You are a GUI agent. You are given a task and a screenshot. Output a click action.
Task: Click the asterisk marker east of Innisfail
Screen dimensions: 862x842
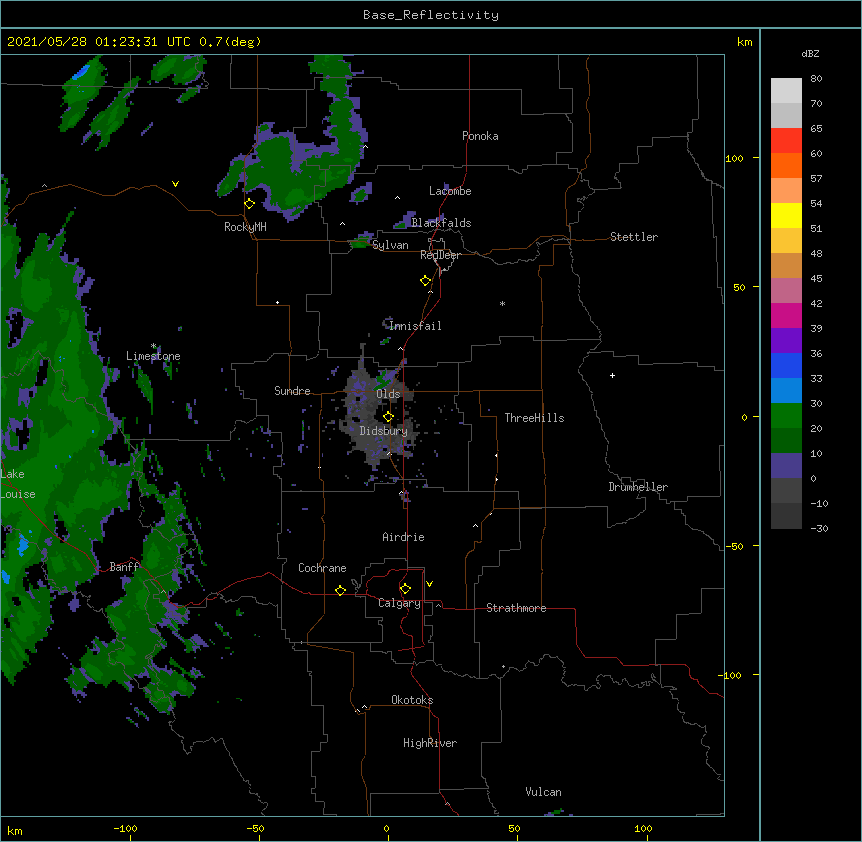[502, 303]
